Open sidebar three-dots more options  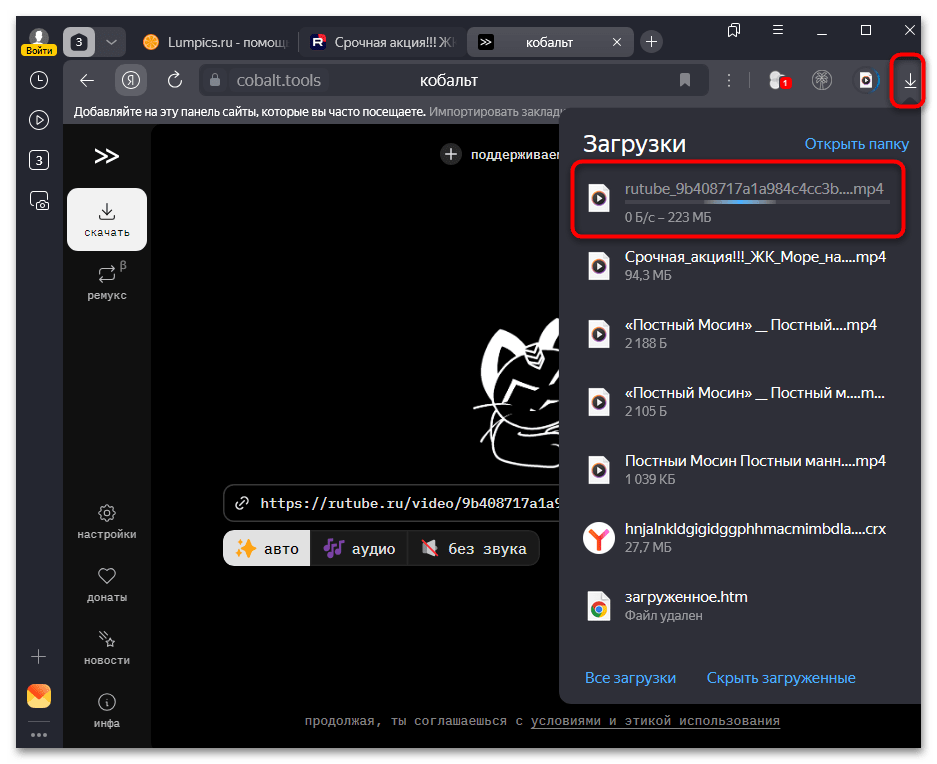pos(39,735)
